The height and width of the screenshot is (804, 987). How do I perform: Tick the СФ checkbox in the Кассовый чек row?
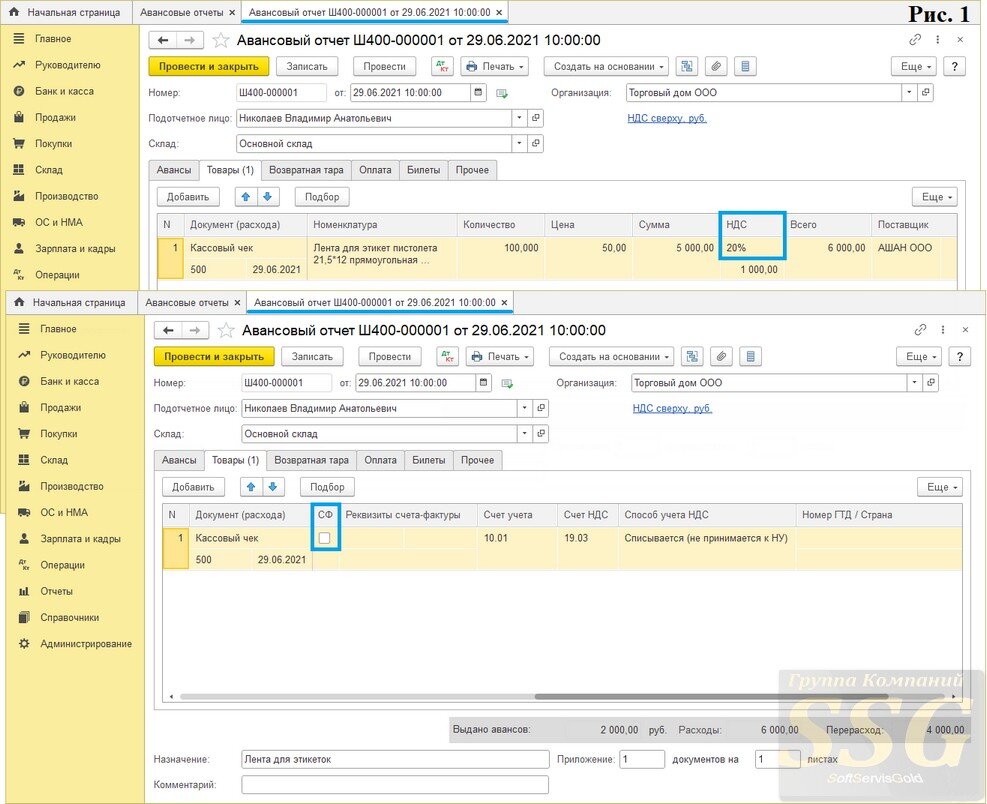point(325,538)
